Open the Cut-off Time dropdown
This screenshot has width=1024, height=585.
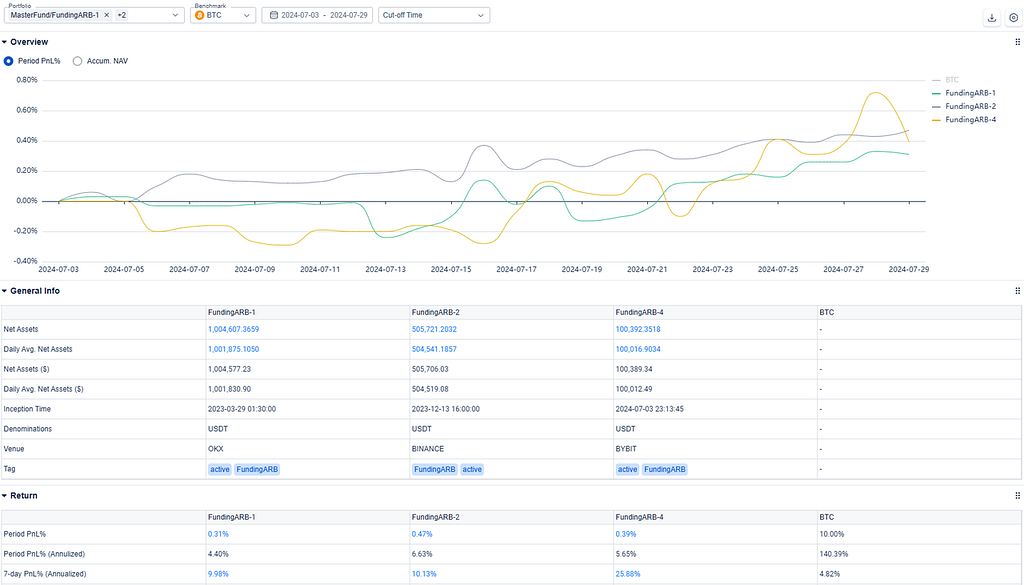(433, 16)
